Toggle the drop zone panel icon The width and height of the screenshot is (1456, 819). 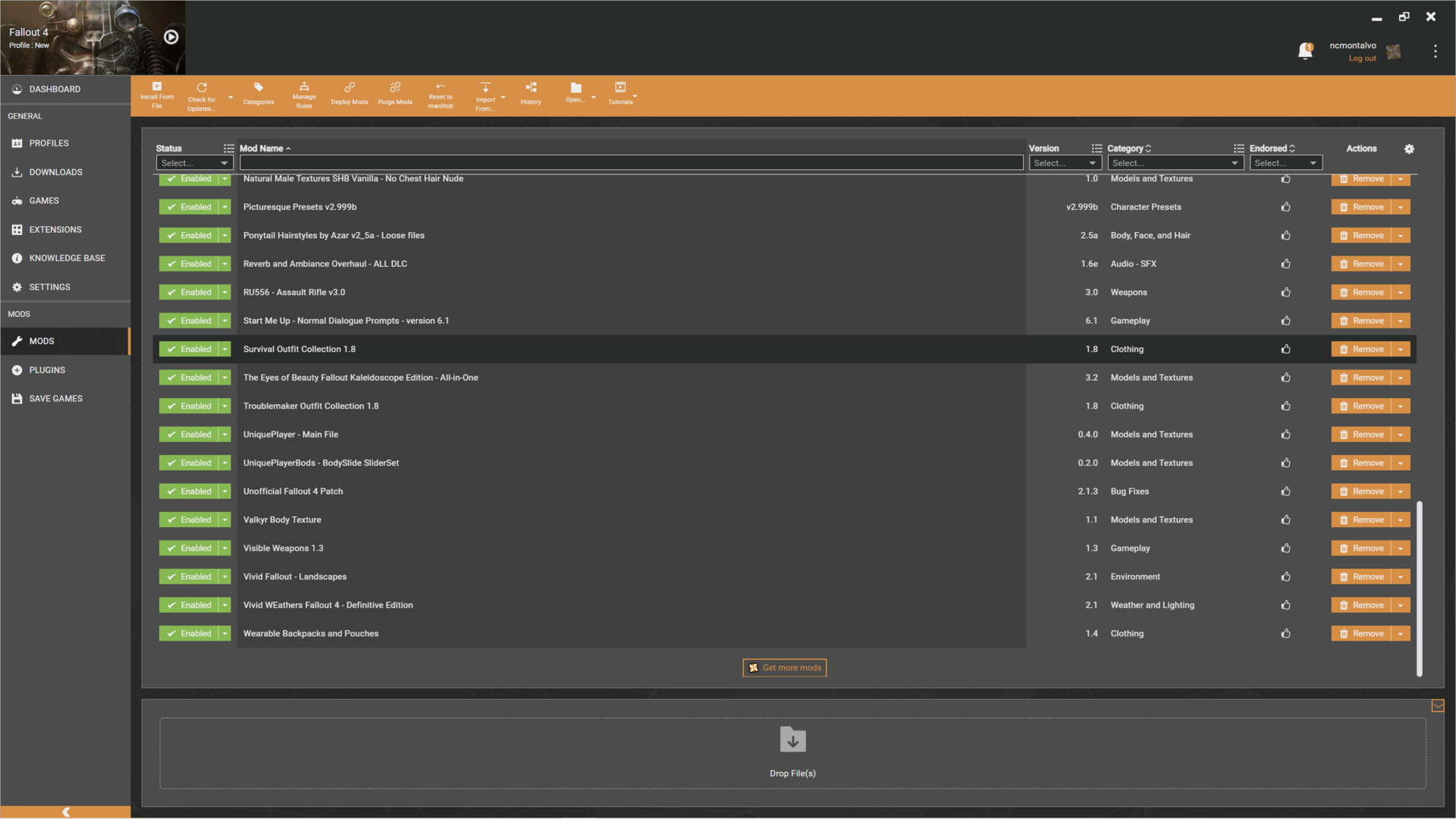[x=1438, y=706]
